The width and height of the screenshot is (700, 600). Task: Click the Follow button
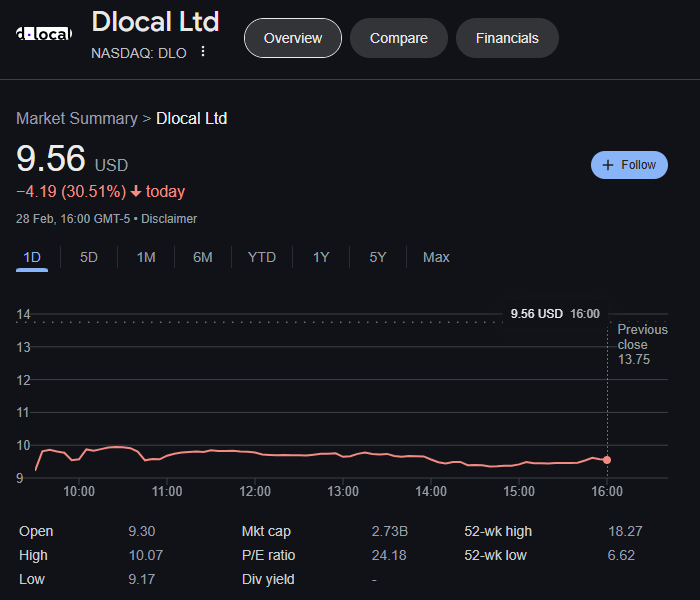(x=629, y=165)
